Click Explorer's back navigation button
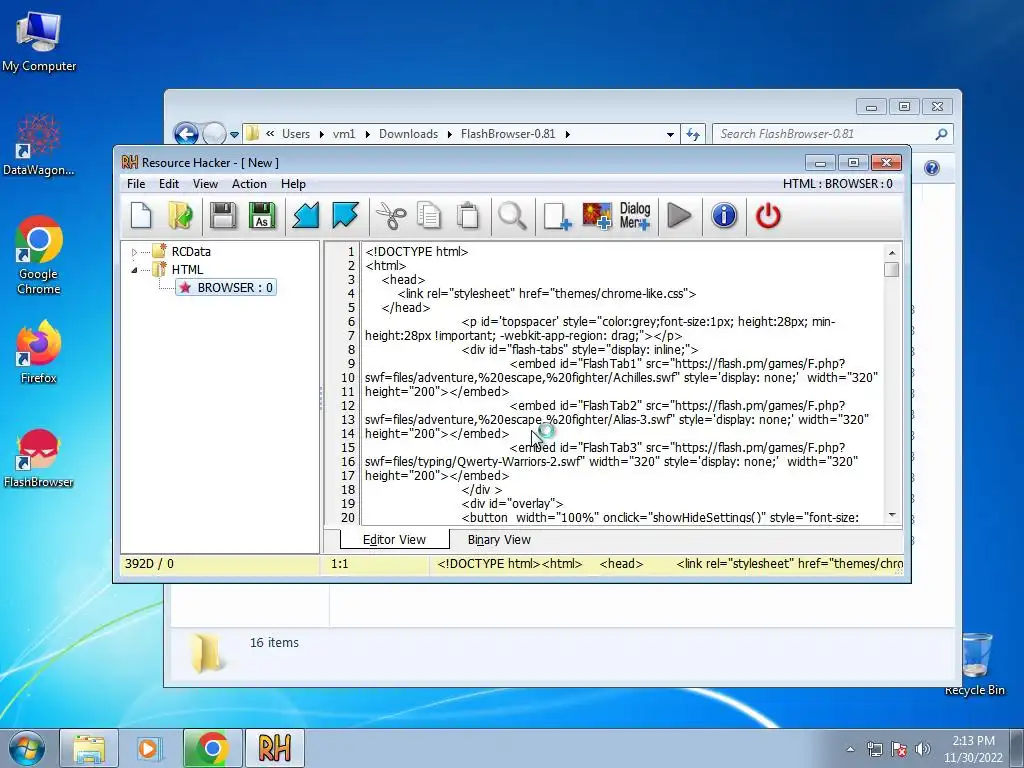The height and width of the screenshot is (768, 1024). 186,134
